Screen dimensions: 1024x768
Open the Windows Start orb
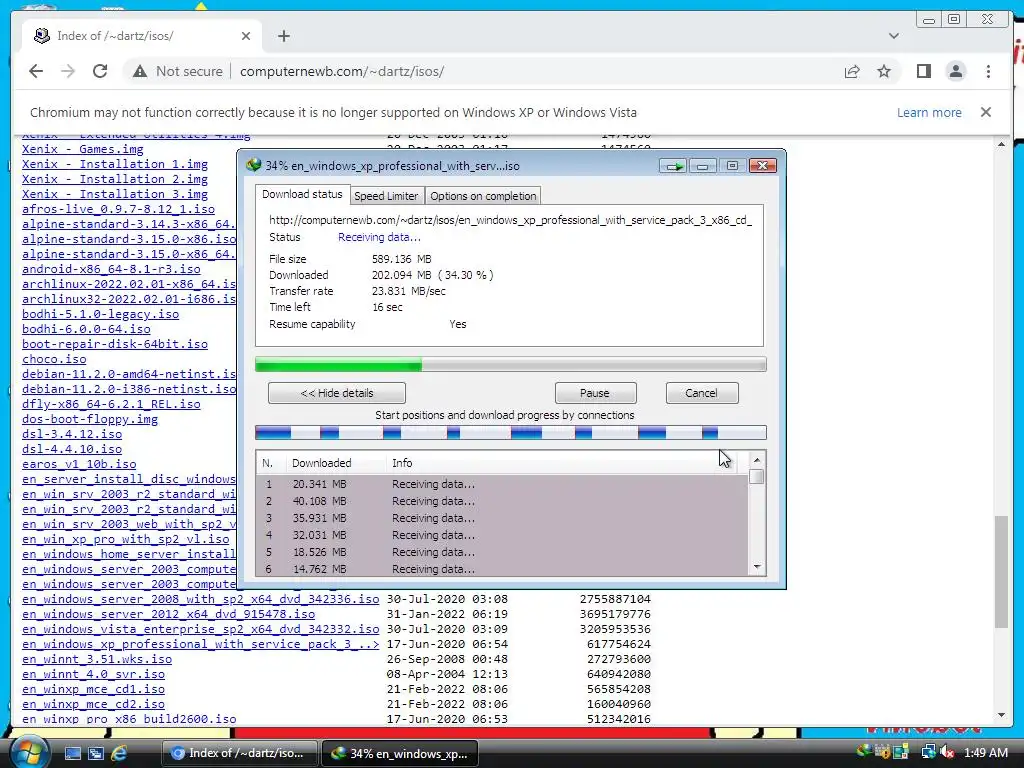pos(29,752)
